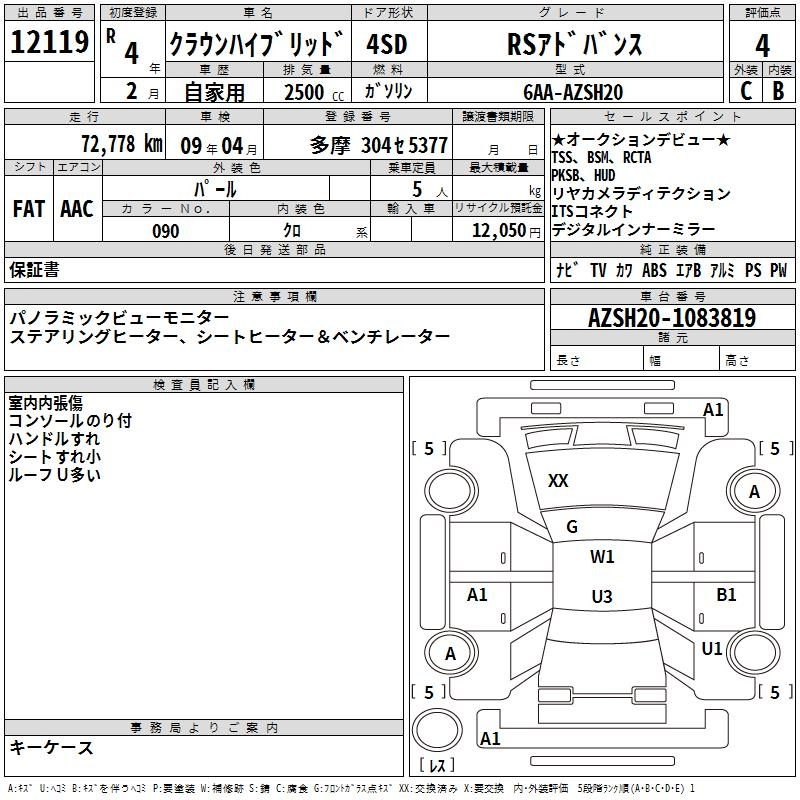Select vehicle history 自家用
Screen dimensions: 800x800
click(x=214, y=92)
